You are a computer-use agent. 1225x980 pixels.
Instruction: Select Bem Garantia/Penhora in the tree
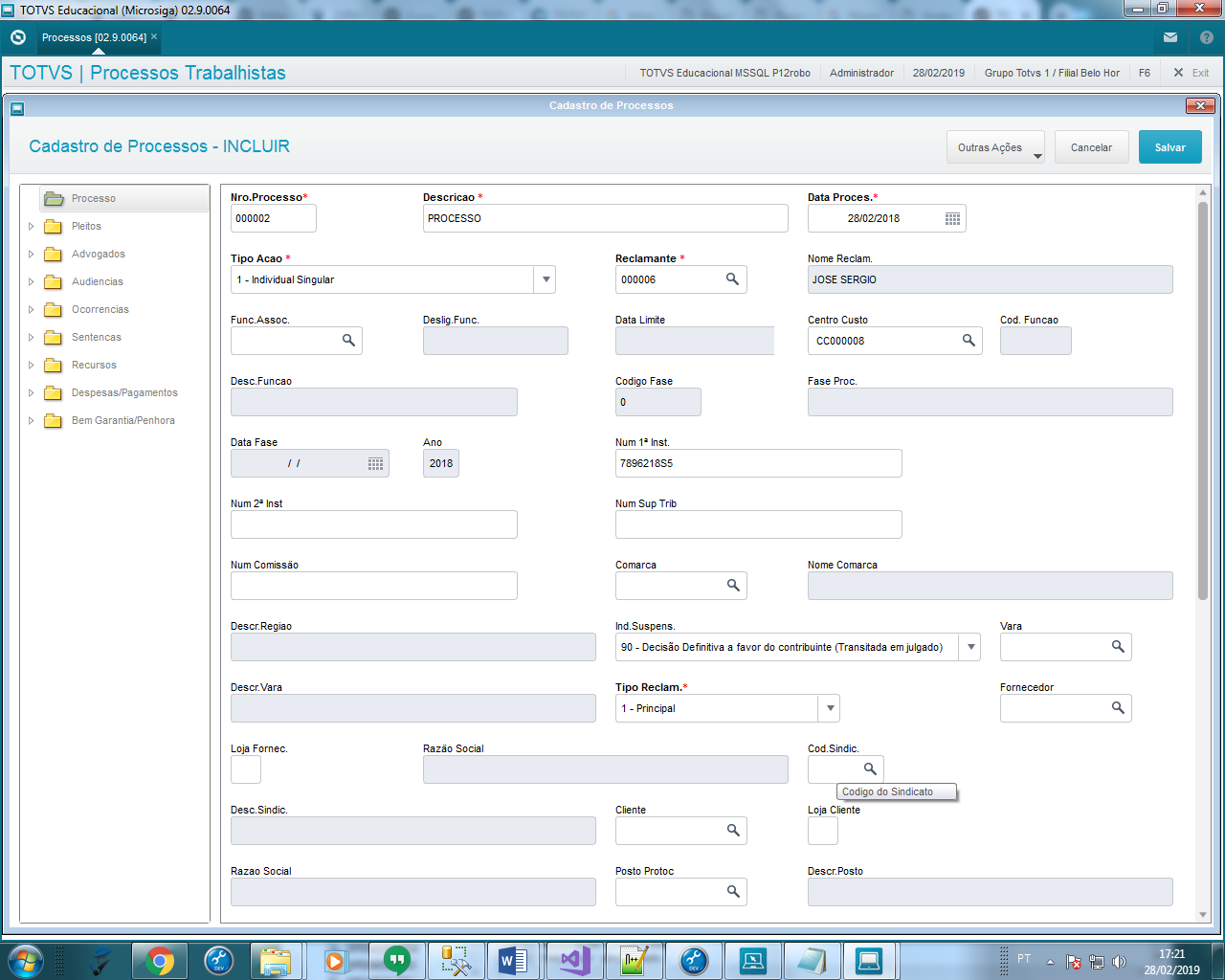tap(123, 420)
